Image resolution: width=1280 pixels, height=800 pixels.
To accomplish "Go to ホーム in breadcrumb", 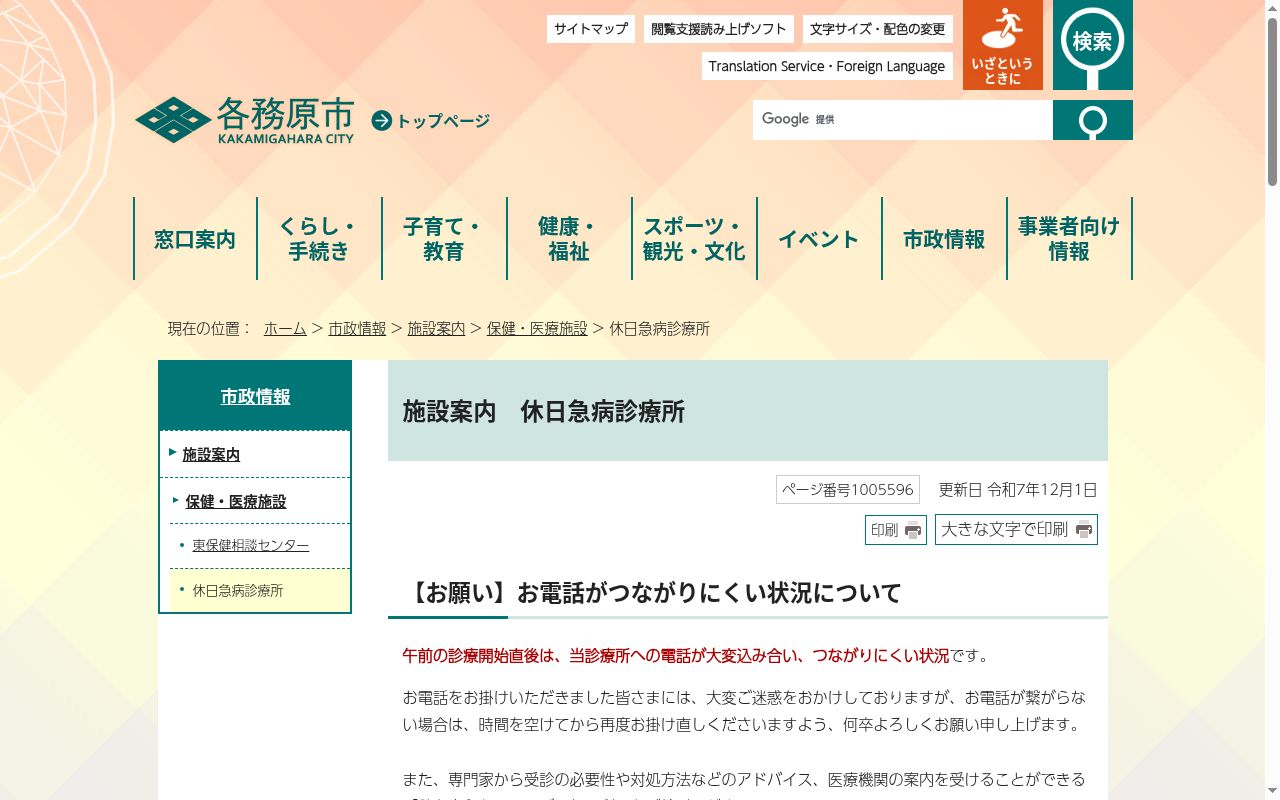I will [x=285, y=328].
